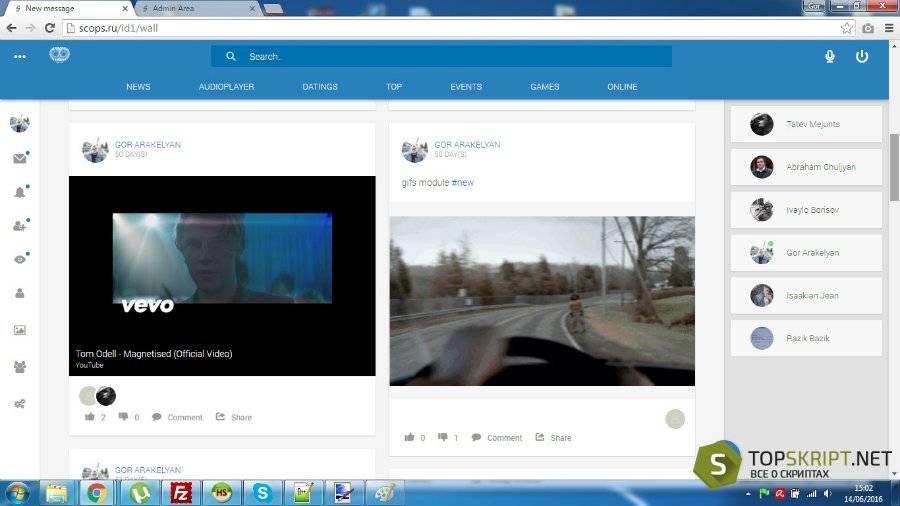
Task: Click in the Search field
Action: click(441, 56)
